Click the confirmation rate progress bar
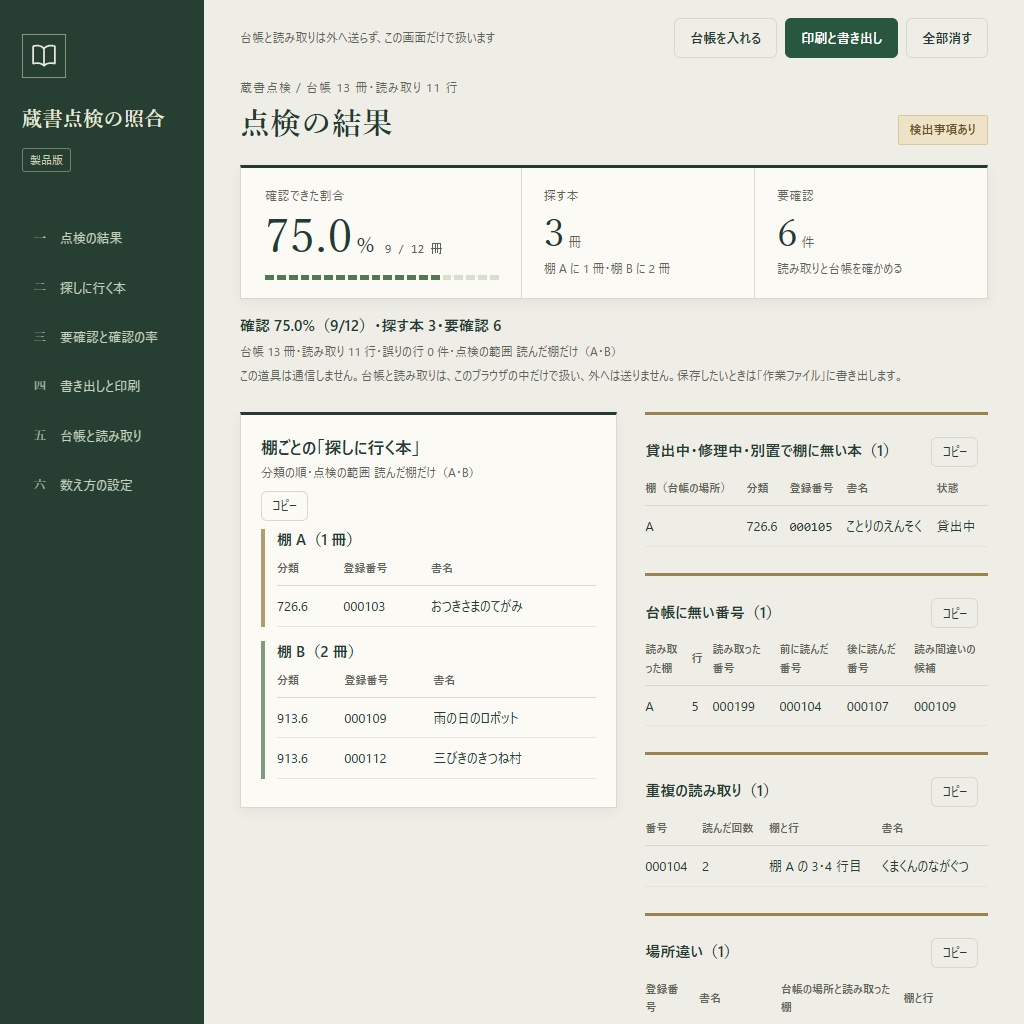Viewport: 1024px width, 1024px height. click(x=382, y=278)
